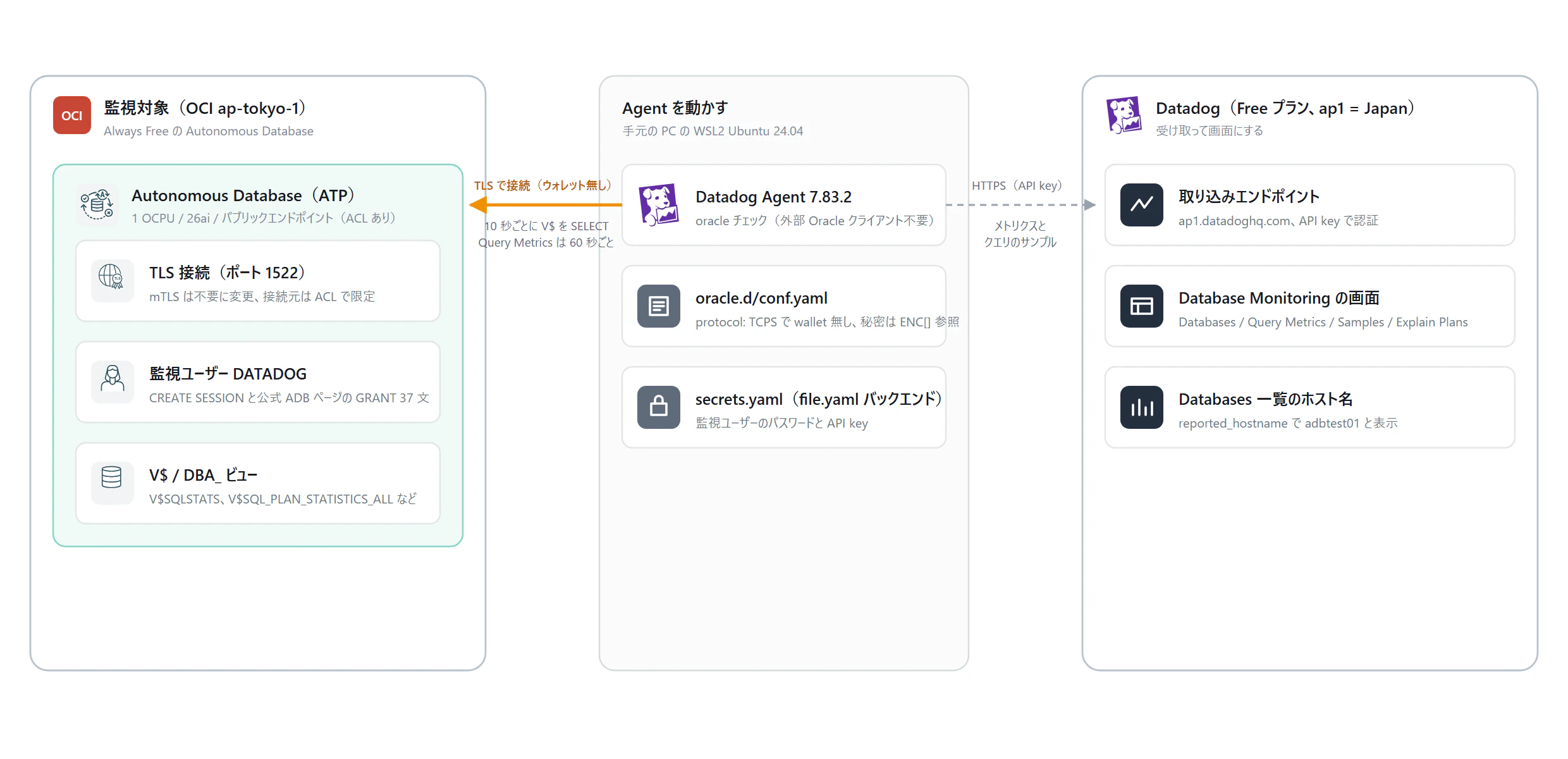Screen dimensions: 1568x759
Task: Click the V$SQLSTATS、V$SQL_PLAN_STATISTICS_ALL description
Action: 283,499
